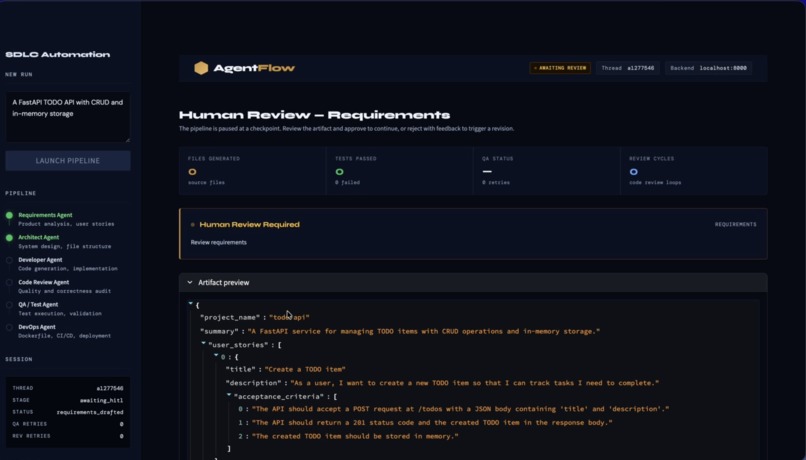Collapse the user_stories array triangle
This screenshot has height=460, width=806.
coord(204,343)
